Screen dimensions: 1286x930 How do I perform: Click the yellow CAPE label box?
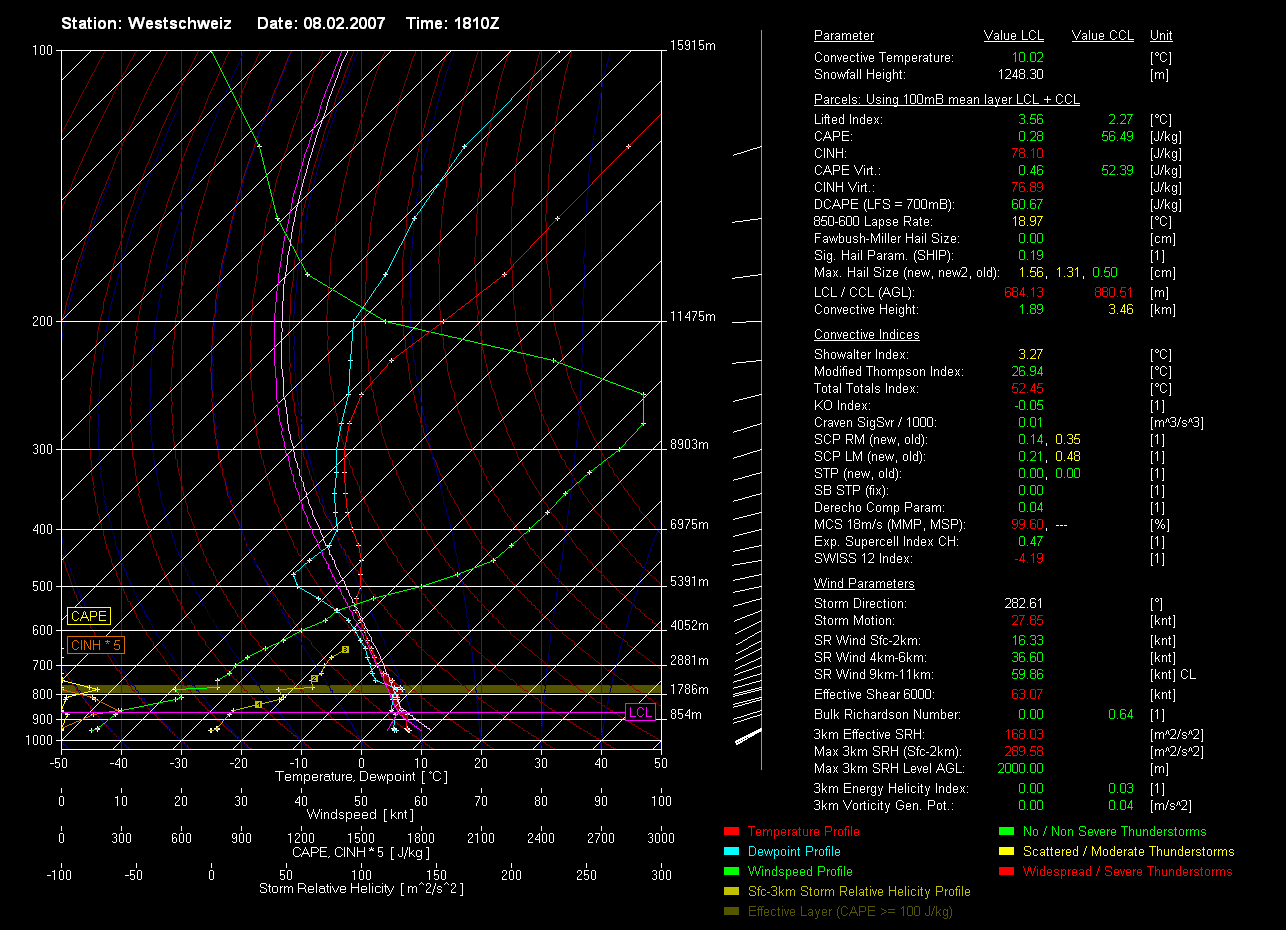(x=88, y=617)
